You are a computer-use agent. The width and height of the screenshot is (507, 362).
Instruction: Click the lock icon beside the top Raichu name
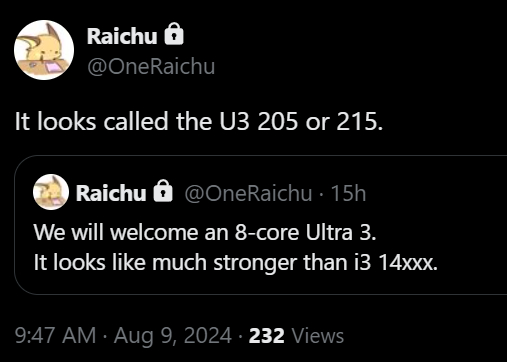[174, 34]
